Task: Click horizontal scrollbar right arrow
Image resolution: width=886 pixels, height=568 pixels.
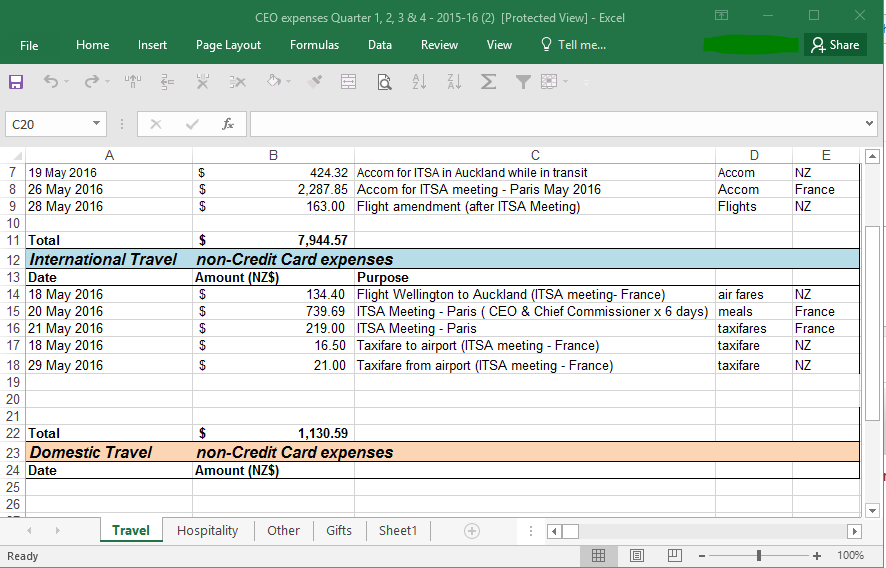Action: click(x=854, y=531)
